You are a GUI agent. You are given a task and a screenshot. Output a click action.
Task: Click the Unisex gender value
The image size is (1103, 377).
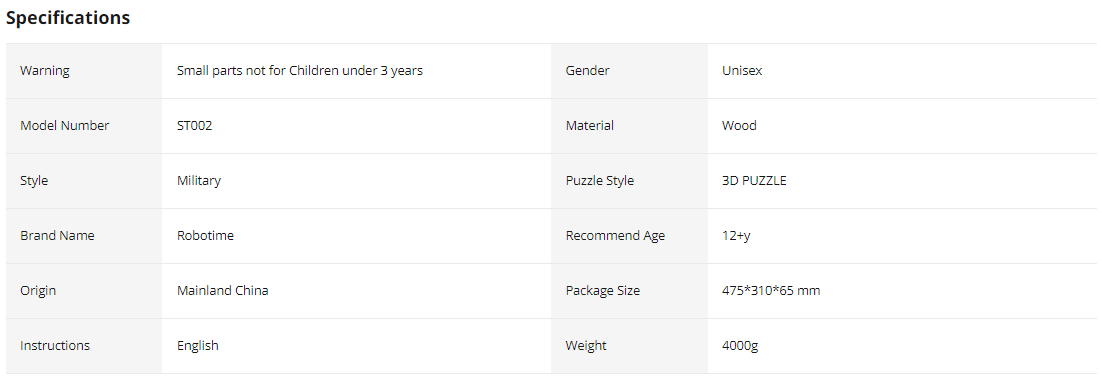click(742, 70)
